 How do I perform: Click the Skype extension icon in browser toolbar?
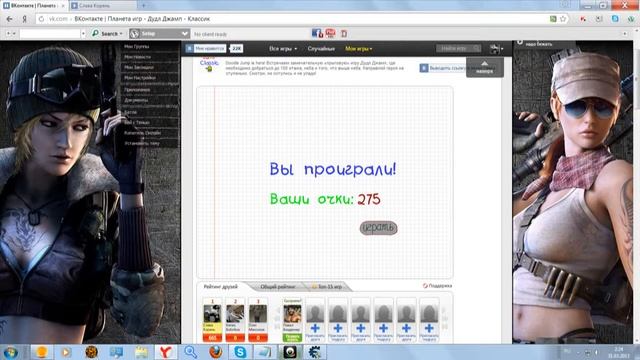(x=615, y=19)
